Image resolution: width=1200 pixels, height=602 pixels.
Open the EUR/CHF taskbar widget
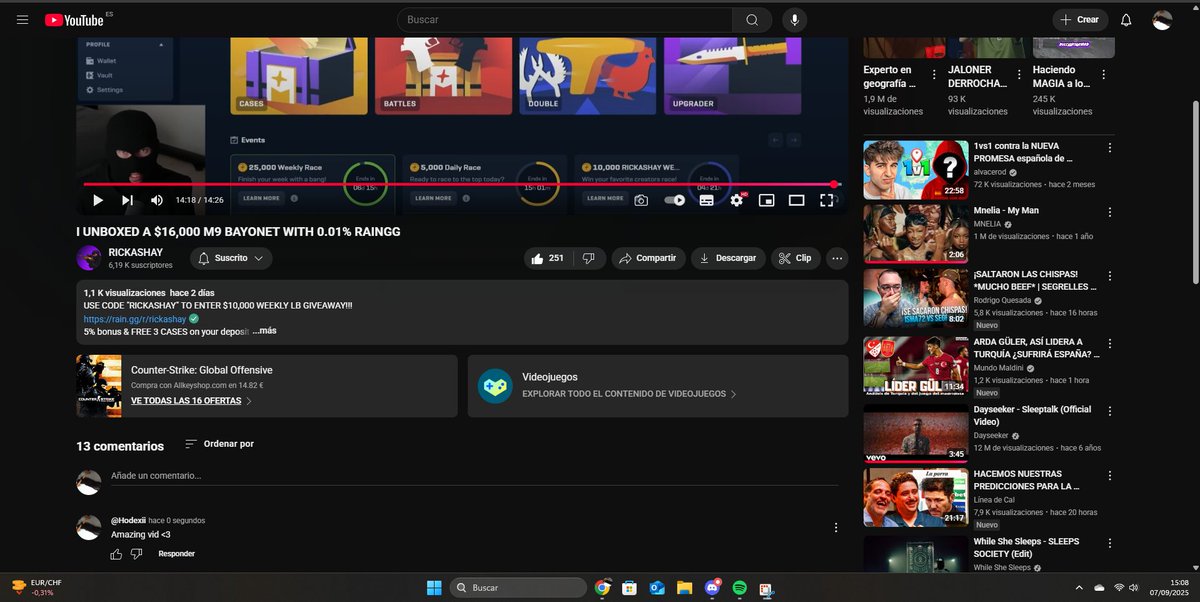click(36, 587)
